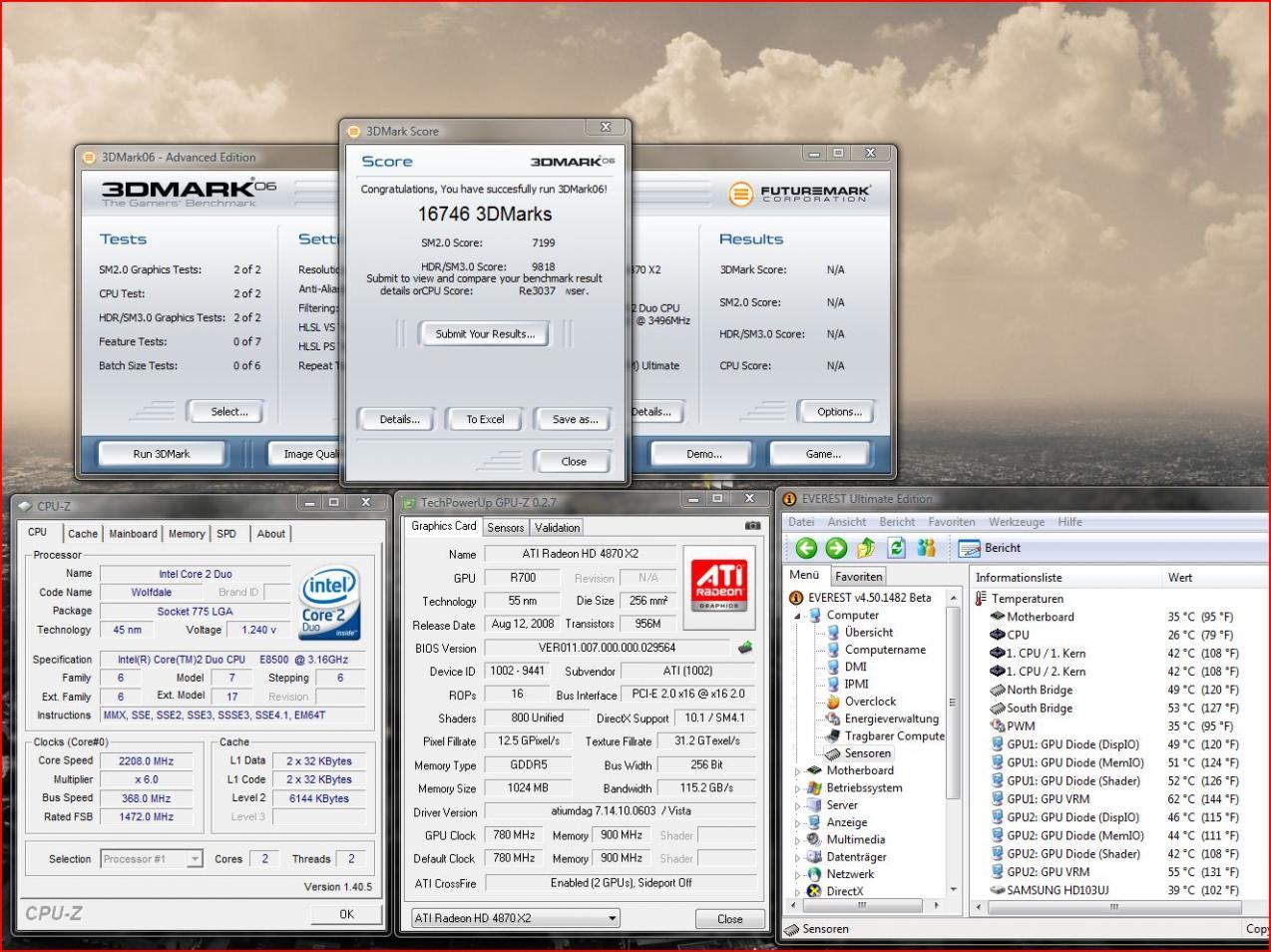This screenshot has width=1271, height=952.
Task: Open the About tab in CPU-Z
Action: (271, 534)
